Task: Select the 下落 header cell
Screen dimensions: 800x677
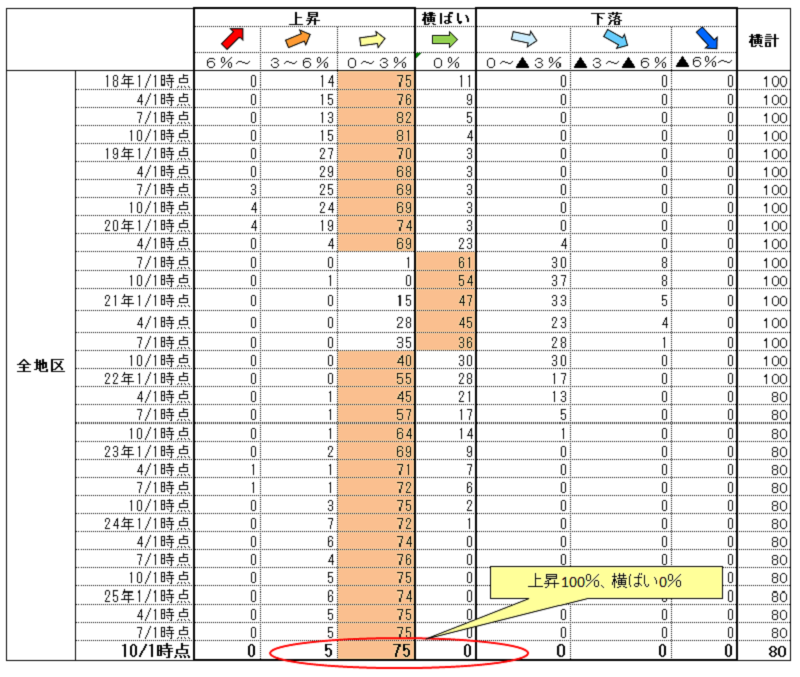Action: [607, 16]
